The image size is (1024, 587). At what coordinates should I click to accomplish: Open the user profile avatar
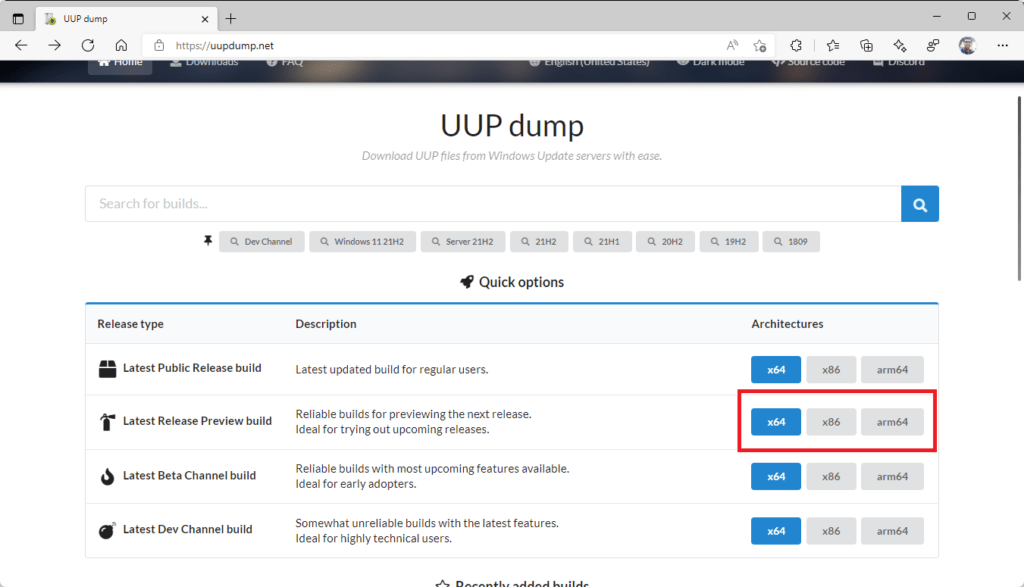point(967,45)
